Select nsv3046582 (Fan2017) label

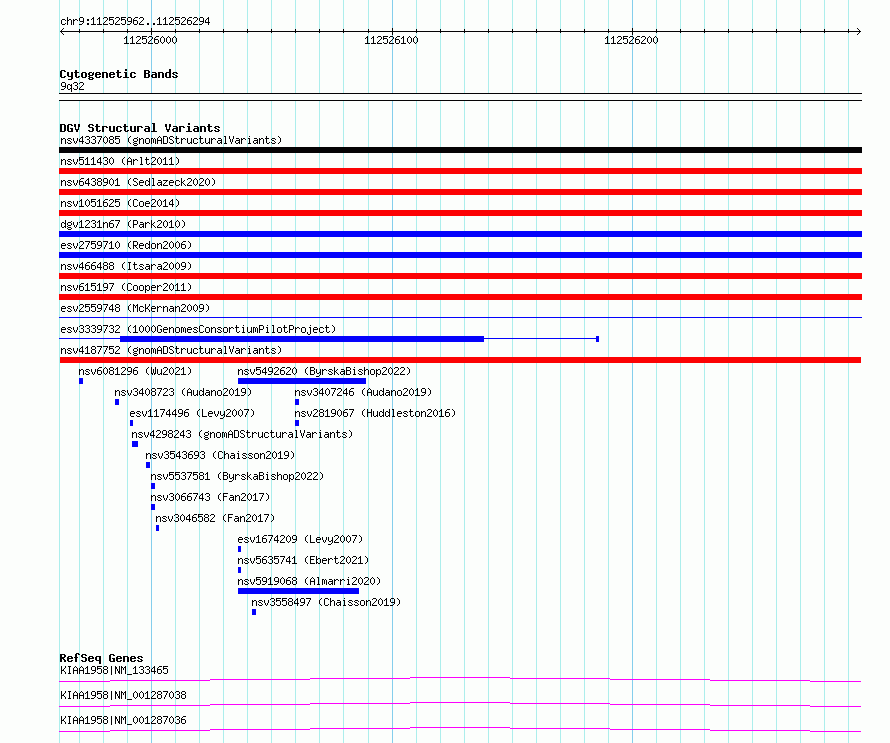215,518
